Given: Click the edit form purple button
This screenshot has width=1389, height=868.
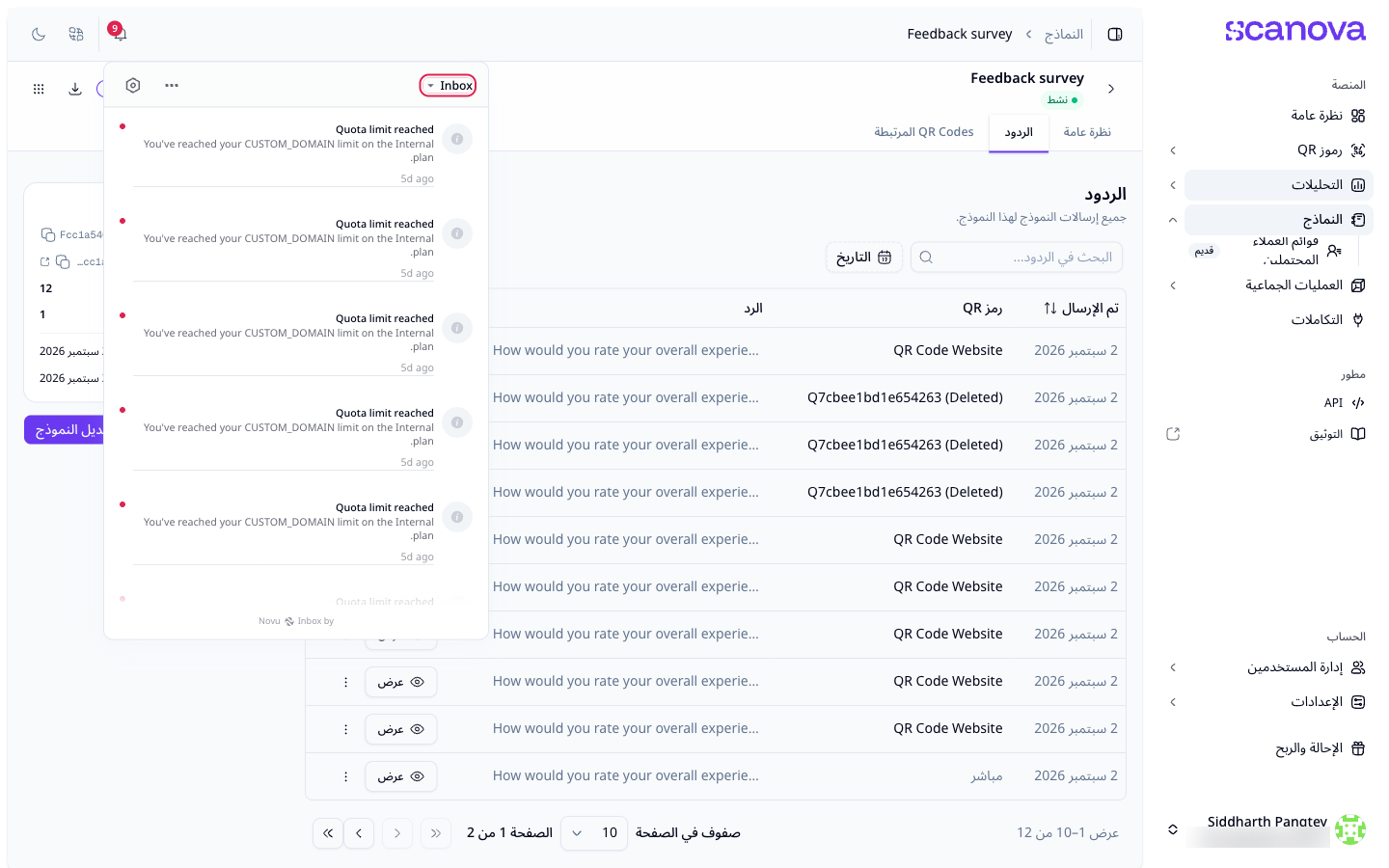Looking at the screenshot, I should (x=64, y=430).
